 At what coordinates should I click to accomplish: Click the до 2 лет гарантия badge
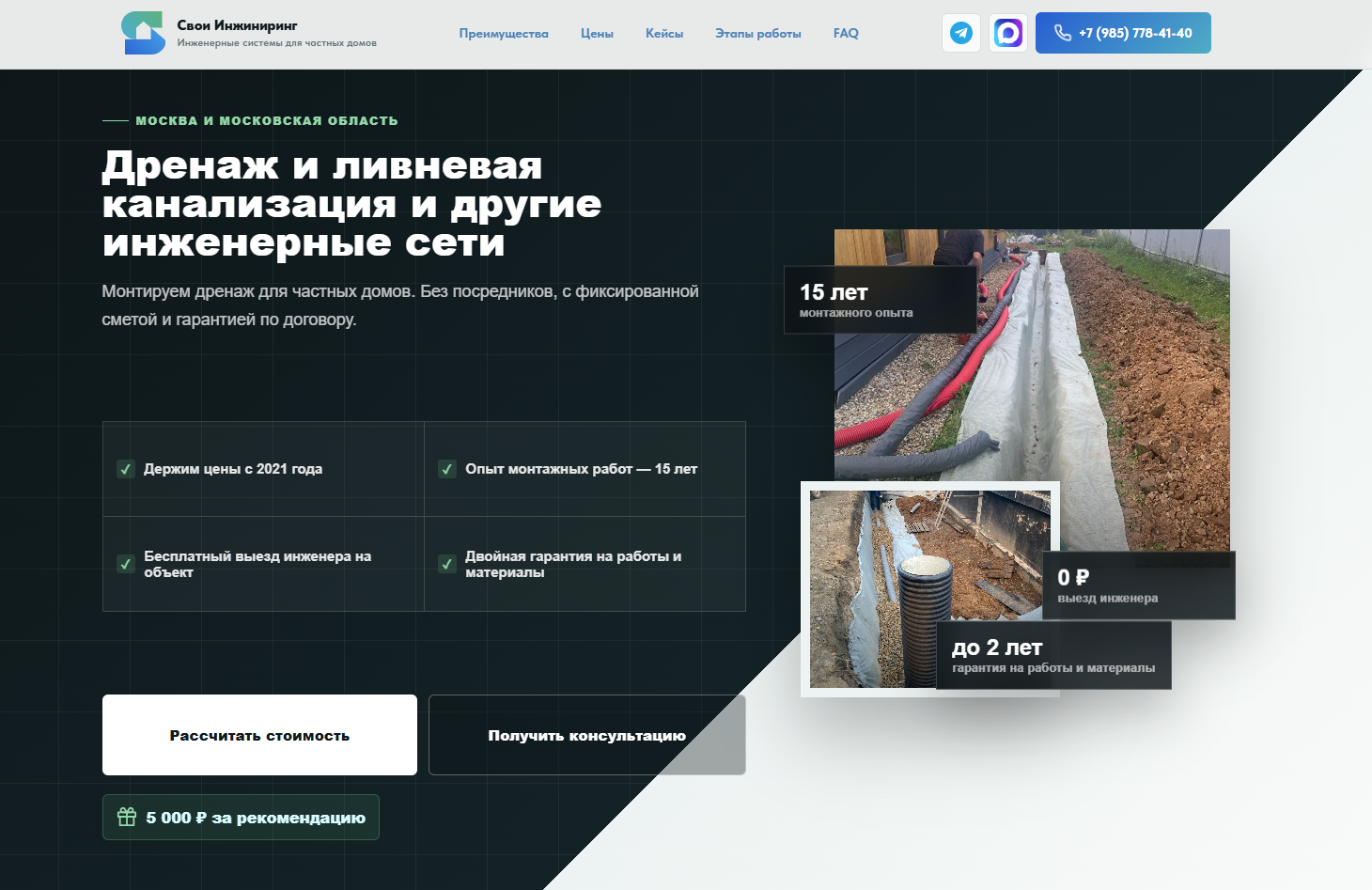click(1053, 655)
